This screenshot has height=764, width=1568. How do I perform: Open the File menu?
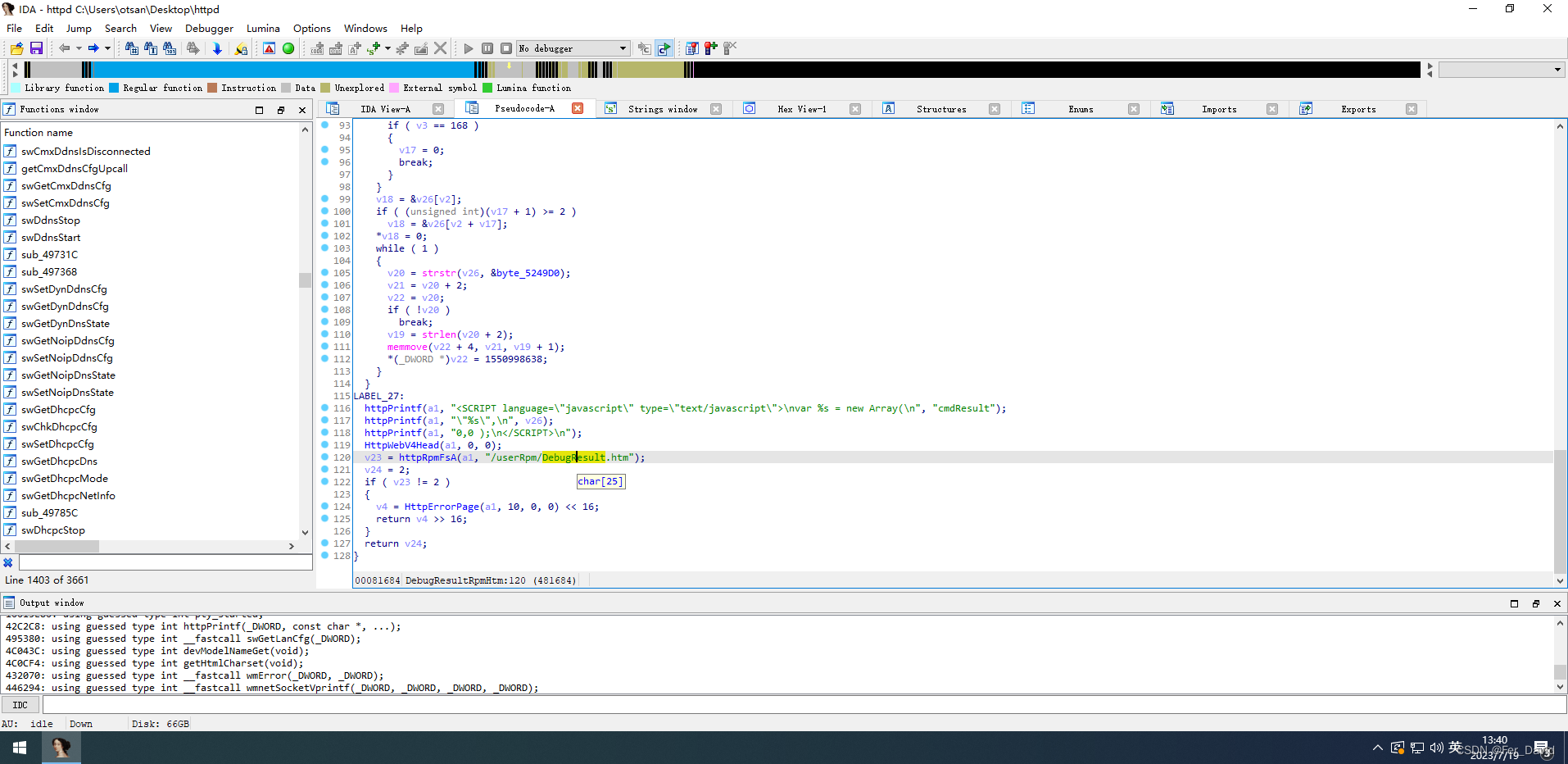click(x=15, y=28)
